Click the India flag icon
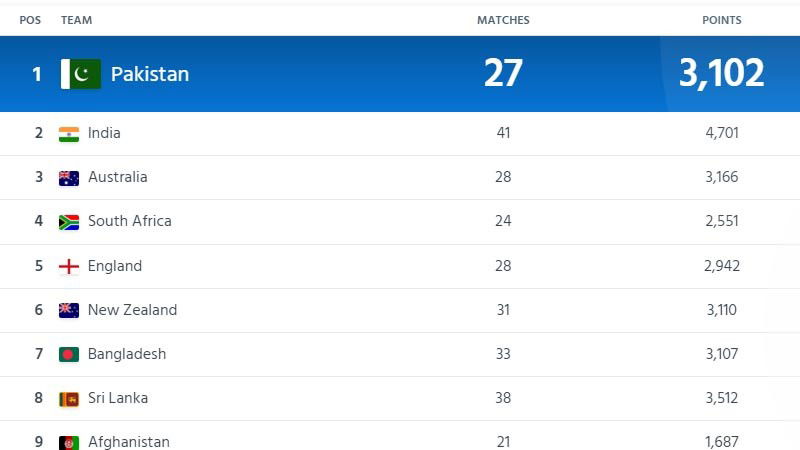This screenshot has height=450, width=800. (x=69, y=134)
